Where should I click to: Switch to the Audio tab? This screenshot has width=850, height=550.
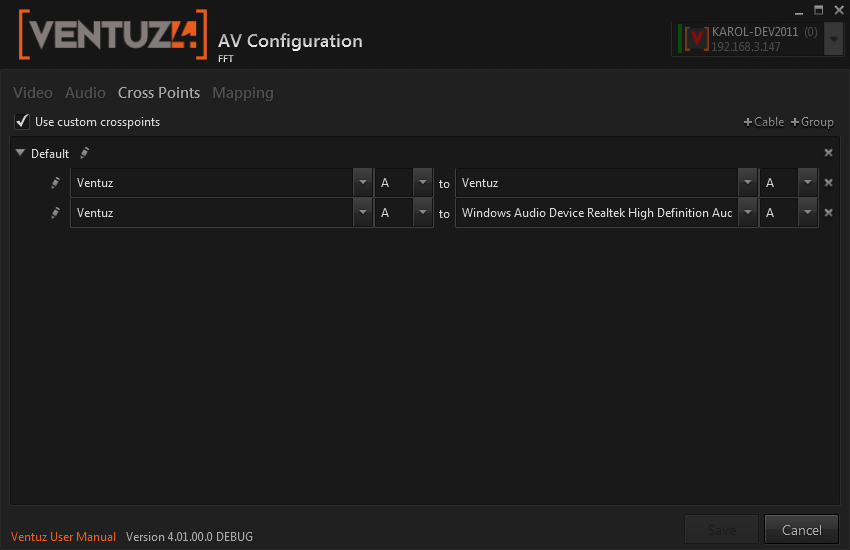click(85, 93)
